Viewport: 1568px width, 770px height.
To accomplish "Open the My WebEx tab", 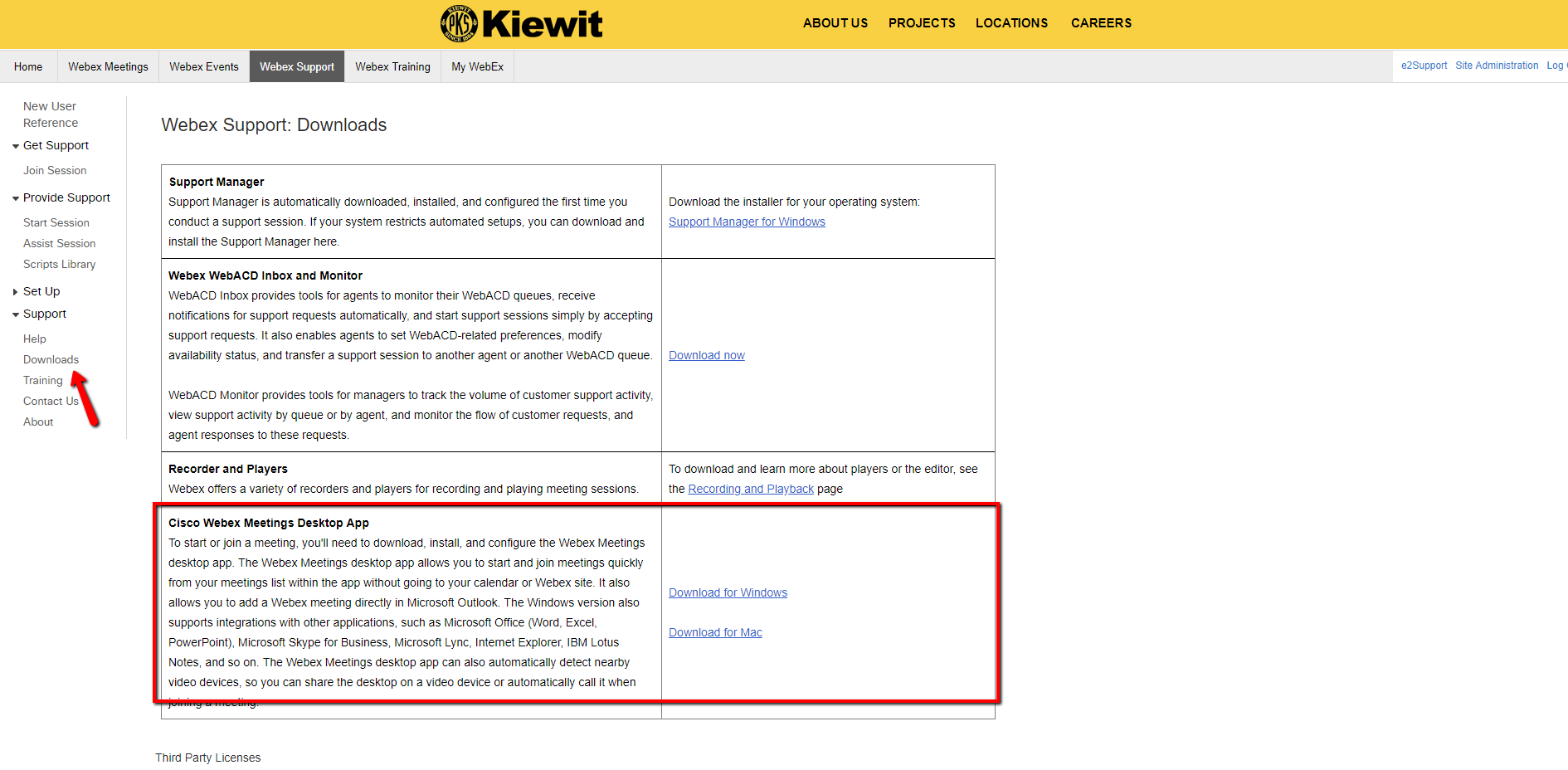I will (477, 66).
